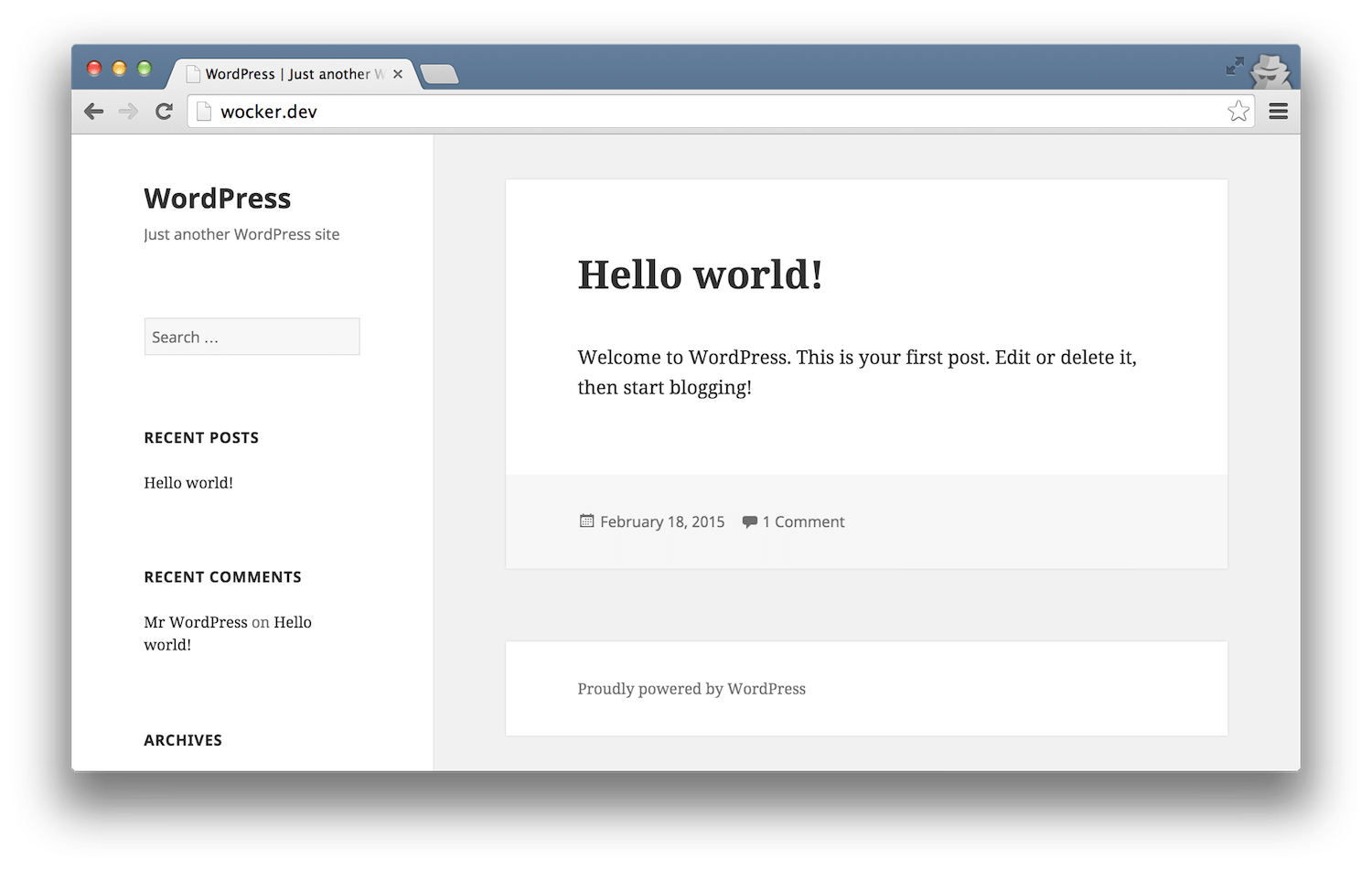
Task: Open the WordPress site title link
Action: (x=218, y=199)
